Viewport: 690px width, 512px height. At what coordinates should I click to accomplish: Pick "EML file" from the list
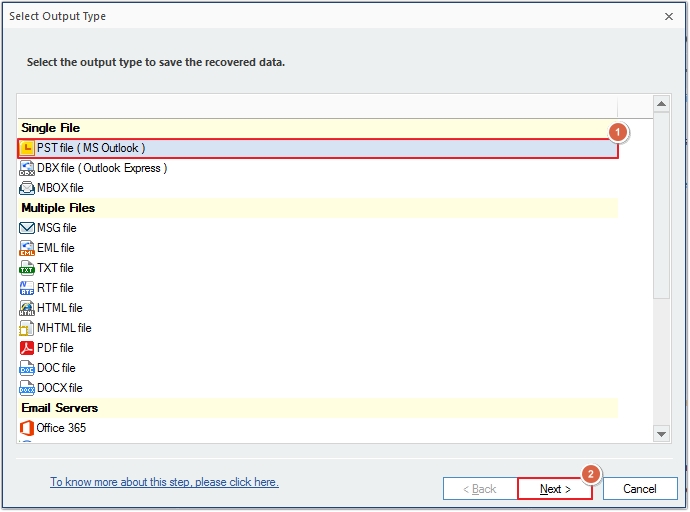(x=56, y=248)
